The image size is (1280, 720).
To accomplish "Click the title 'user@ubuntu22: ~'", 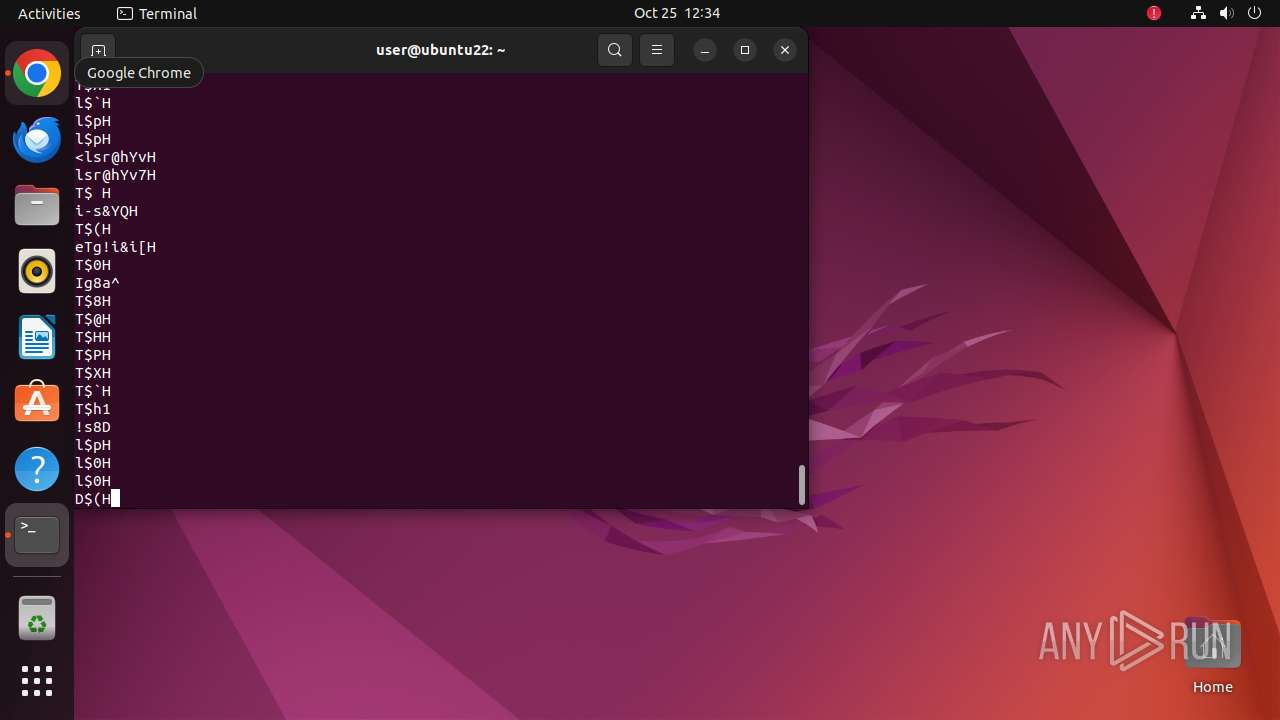I will 441,50.
